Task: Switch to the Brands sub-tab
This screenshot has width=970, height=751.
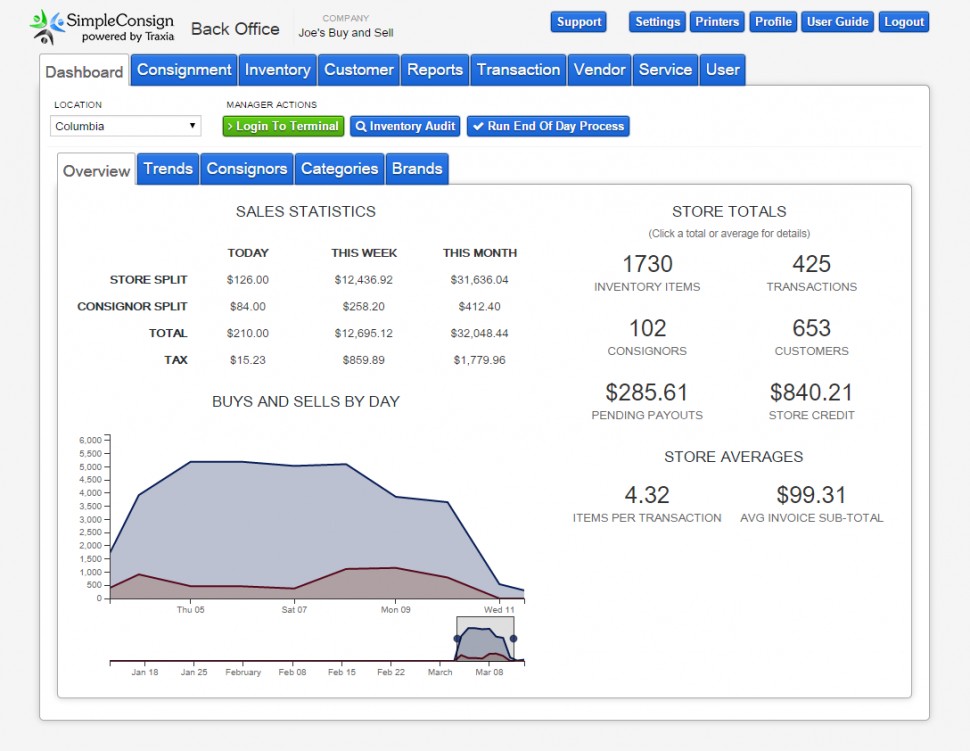Action: 417,168
